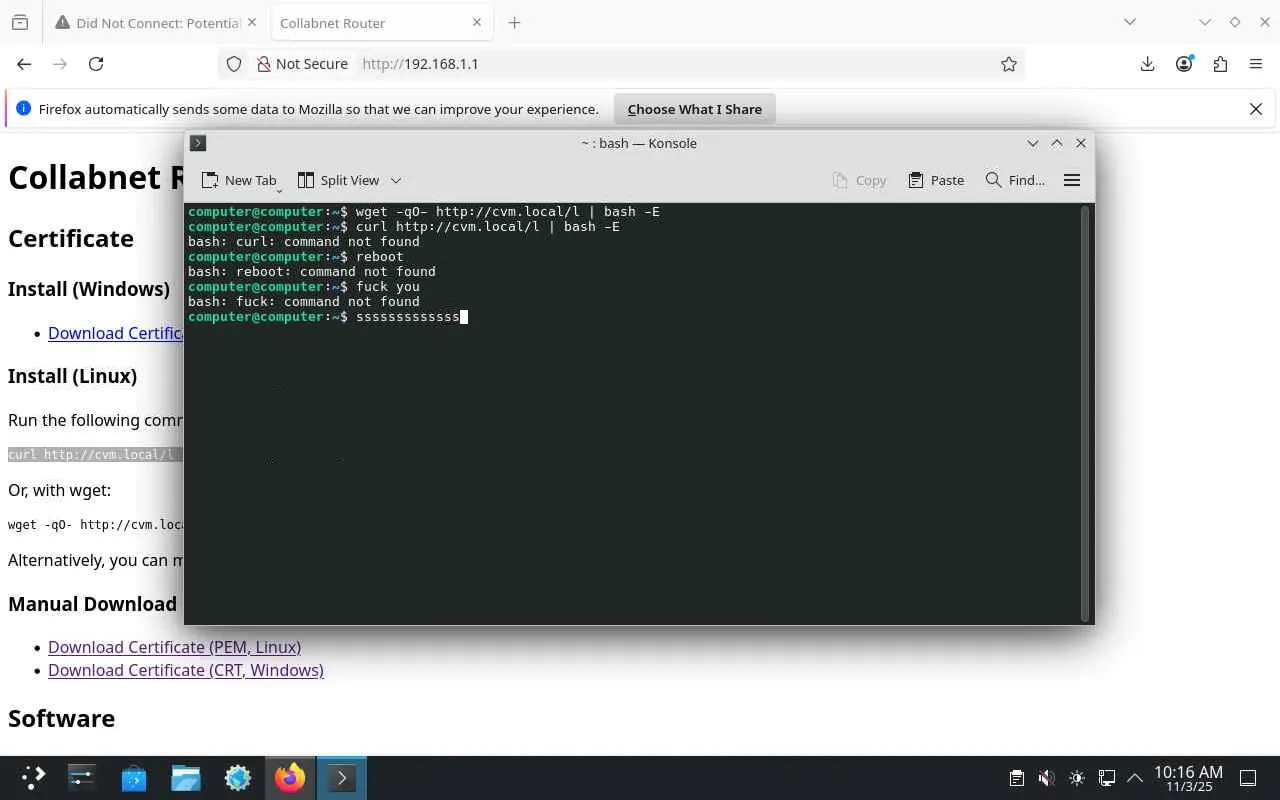Open the Firefox account icon

pos(1184,64)
